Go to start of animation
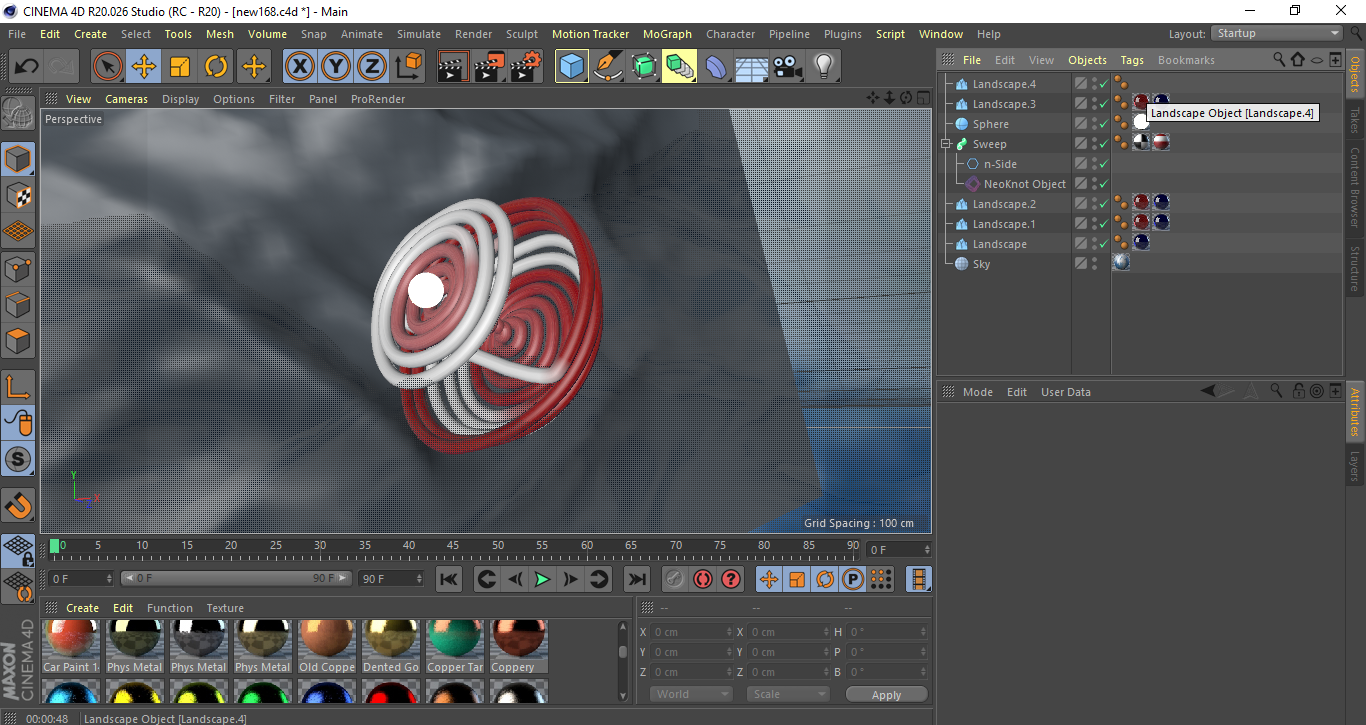Screen dimensions: 1366x725 449,579
